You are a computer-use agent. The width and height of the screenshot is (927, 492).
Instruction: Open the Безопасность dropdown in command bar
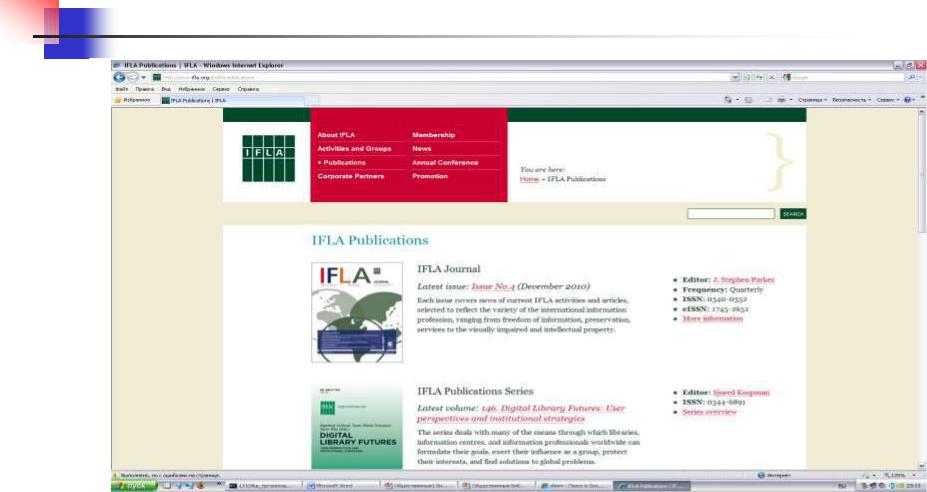click(851, 100)
